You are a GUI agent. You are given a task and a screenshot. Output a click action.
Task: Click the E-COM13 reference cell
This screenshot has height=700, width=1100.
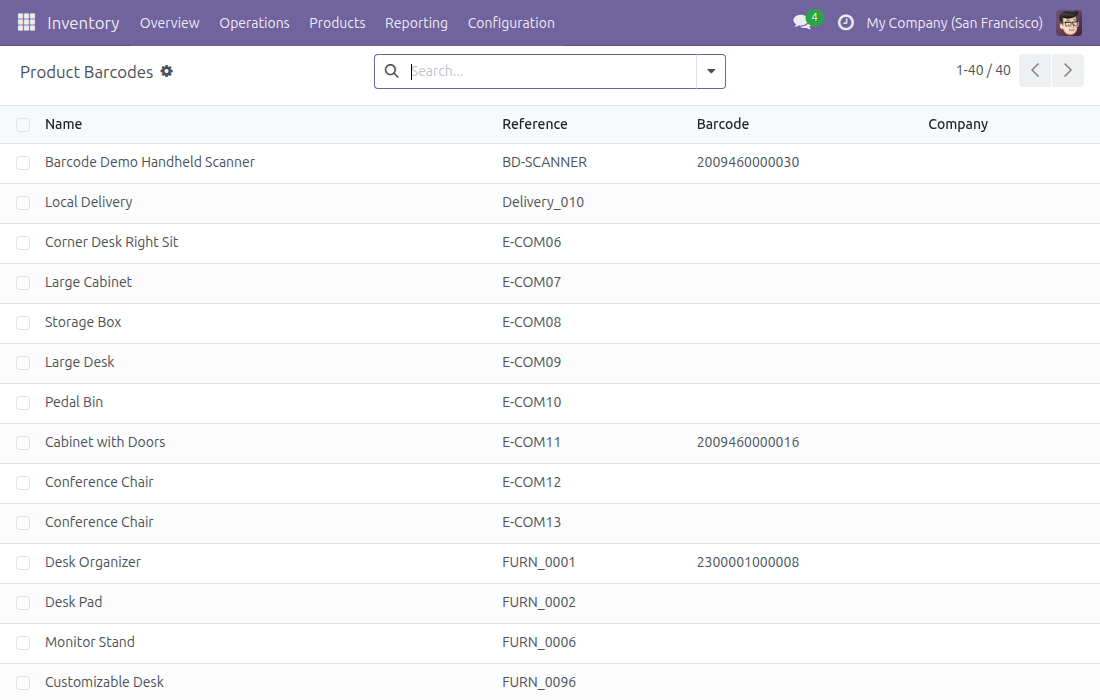[x=532, y=522]
